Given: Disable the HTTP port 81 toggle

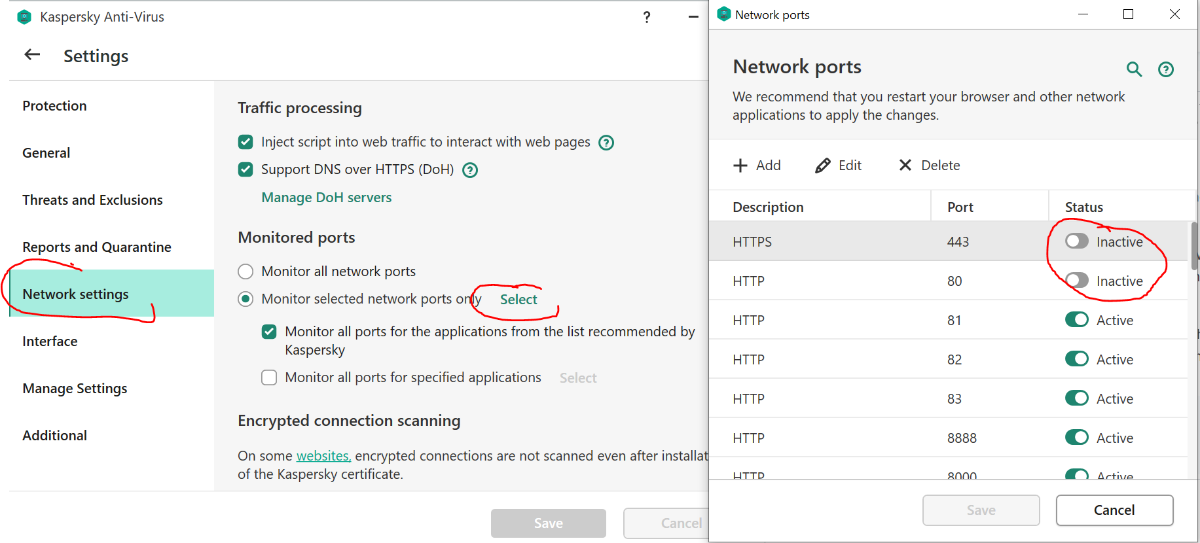Looking at the screenshot, I should (x=1077, y=320).
